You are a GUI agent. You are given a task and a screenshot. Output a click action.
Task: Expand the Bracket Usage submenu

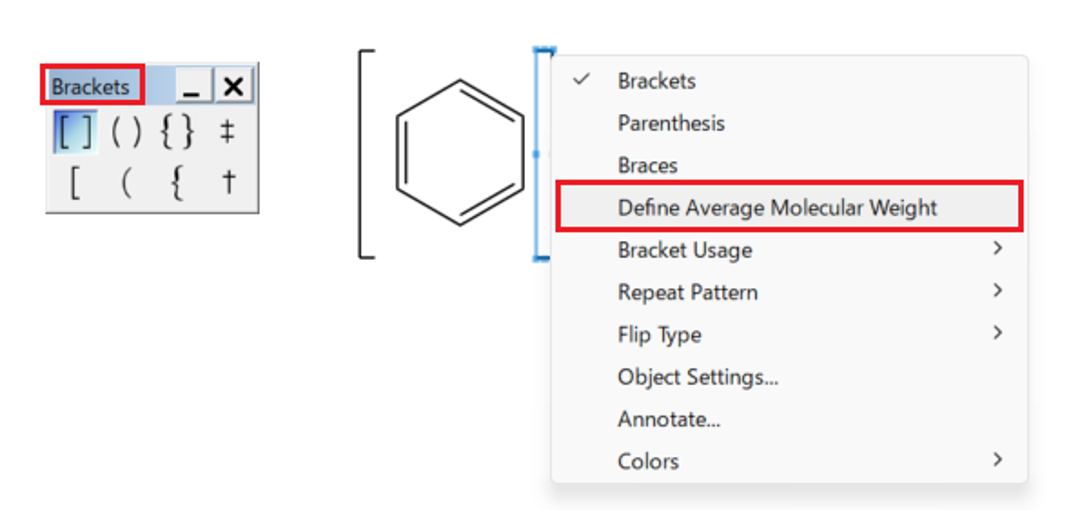point(685,250)
